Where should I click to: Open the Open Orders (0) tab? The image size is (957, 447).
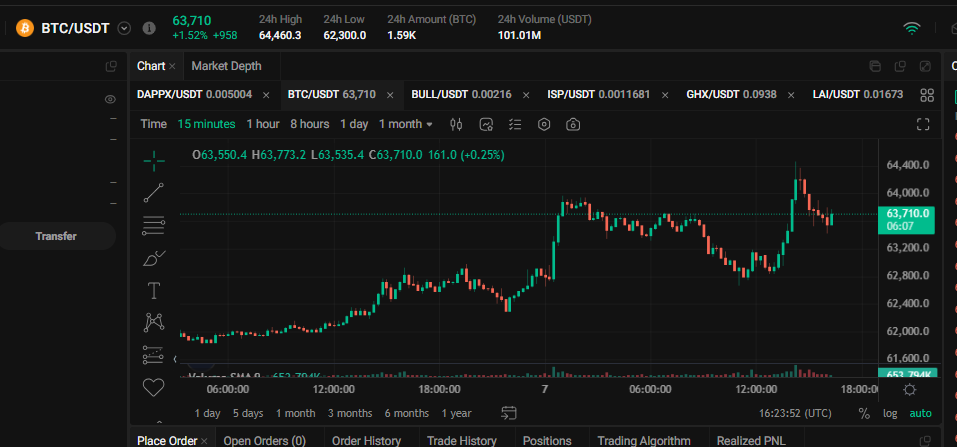point(264,440)
